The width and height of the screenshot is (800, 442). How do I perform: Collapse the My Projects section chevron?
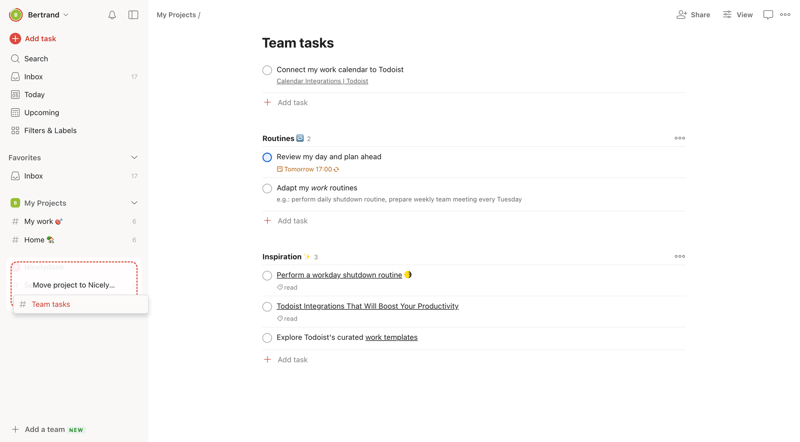(134, 203)
